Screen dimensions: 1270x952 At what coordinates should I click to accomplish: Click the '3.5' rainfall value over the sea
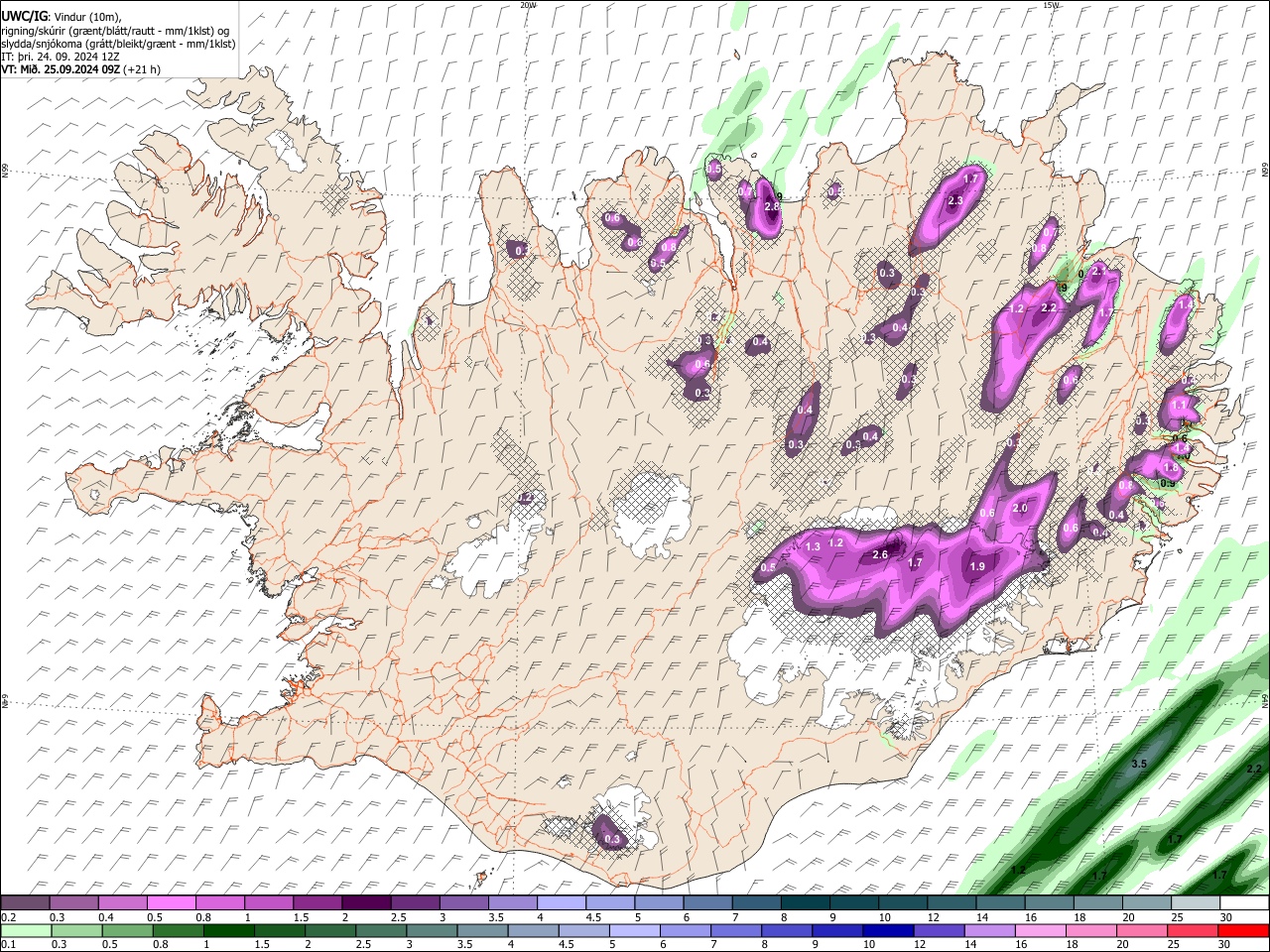pyautogui.click(x=1139, y=764)
